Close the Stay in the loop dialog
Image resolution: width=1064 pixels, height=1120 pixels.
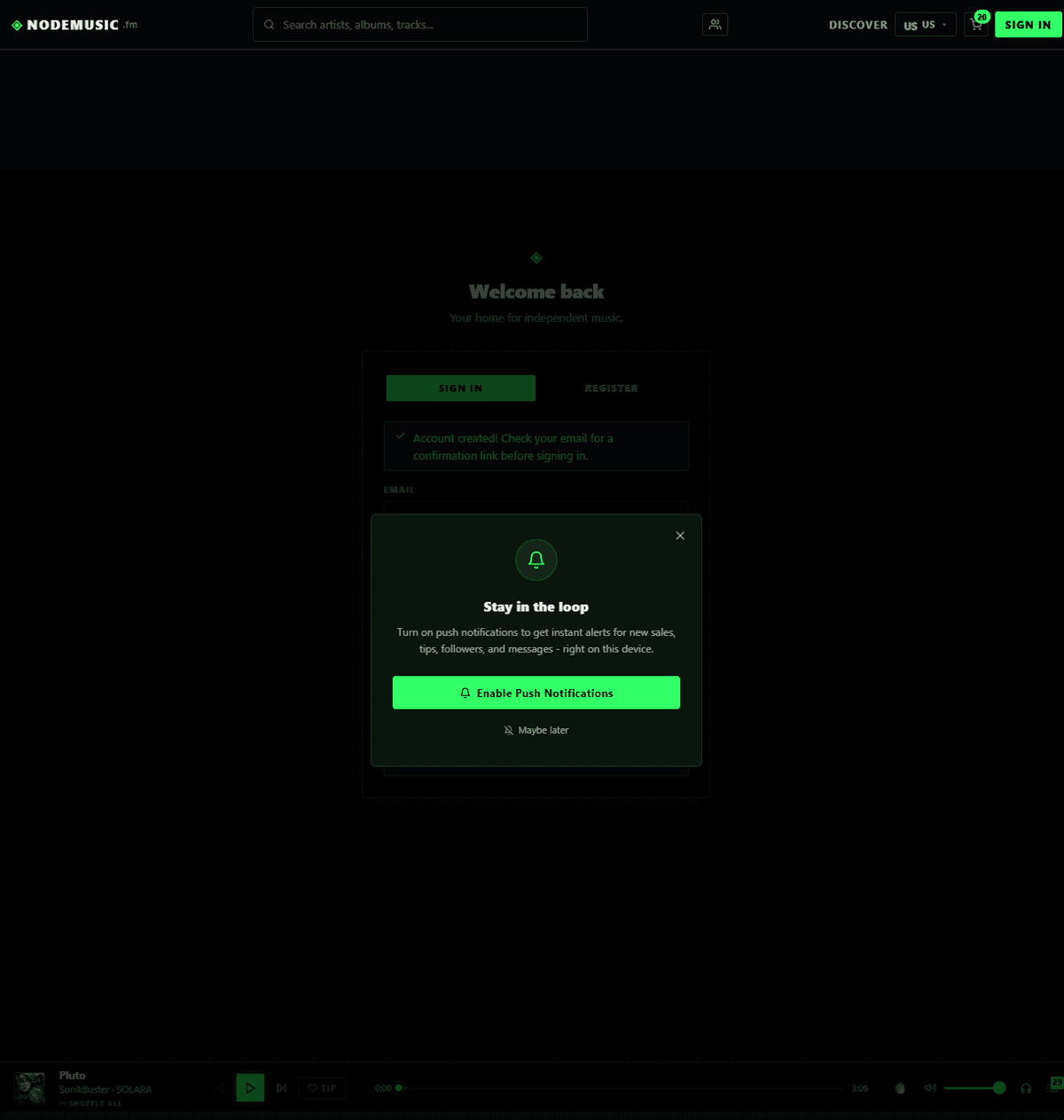coord(680,536)
